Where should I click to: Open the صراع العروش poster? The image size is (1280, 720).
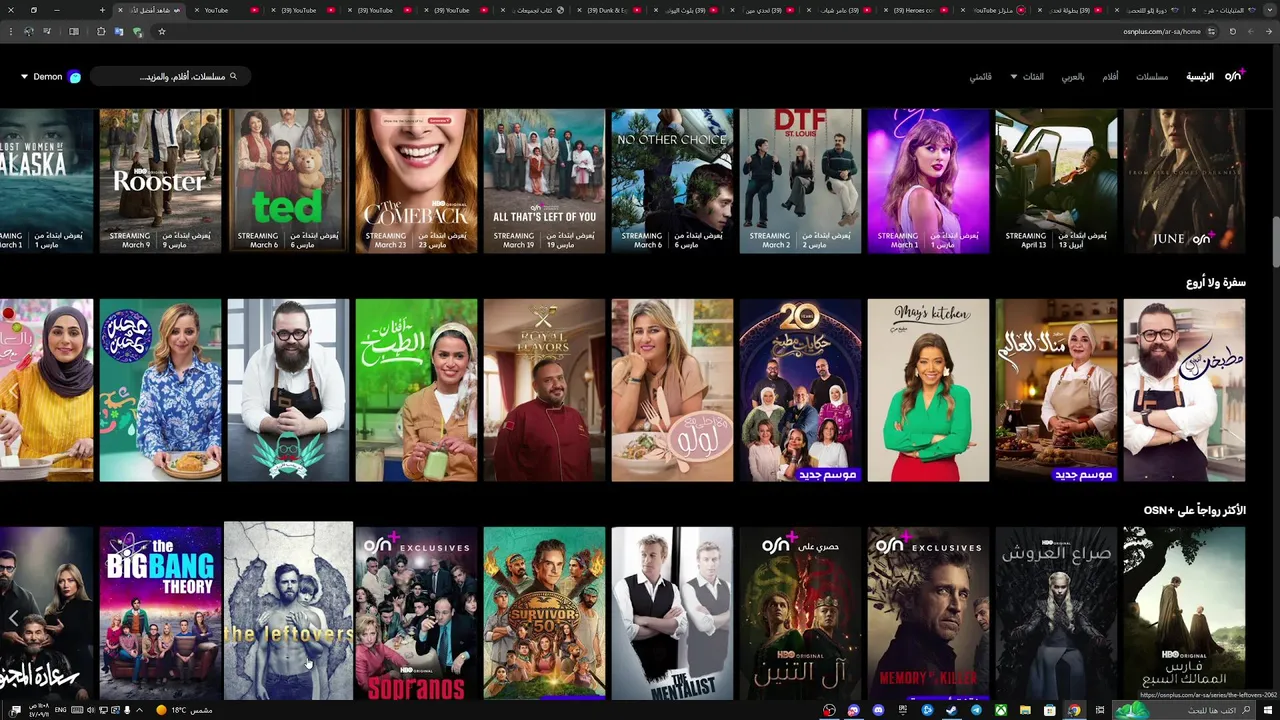point(1056,613)
